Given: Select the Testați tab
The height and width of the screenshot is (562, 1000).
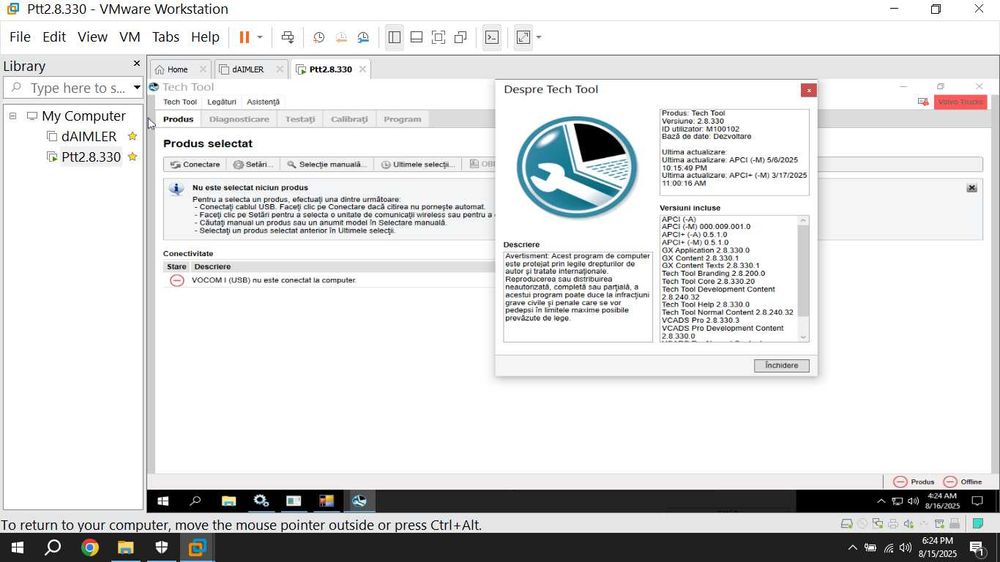Looking at the screenshot, I should coord(300,119).
